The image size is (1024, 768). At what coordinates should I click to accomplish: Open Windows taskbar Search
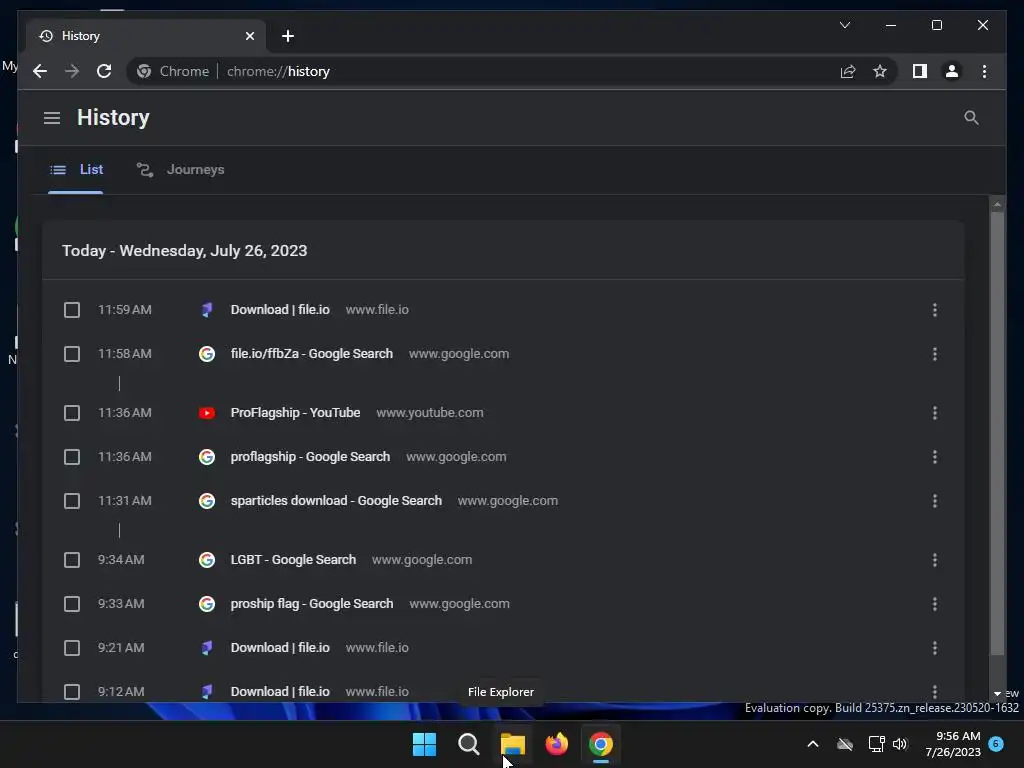(x=468, y=744)
